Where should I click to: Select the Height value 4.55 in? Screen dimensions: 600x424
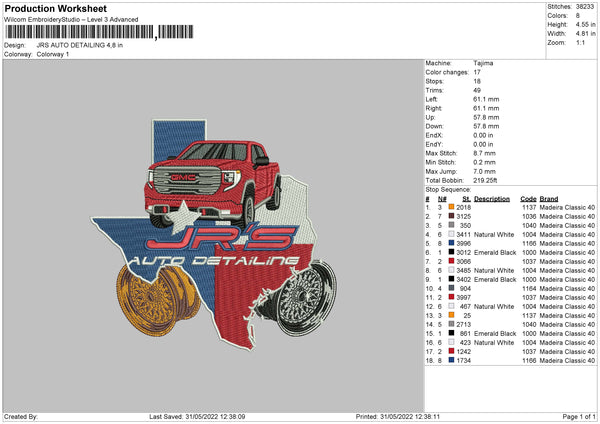585,24
